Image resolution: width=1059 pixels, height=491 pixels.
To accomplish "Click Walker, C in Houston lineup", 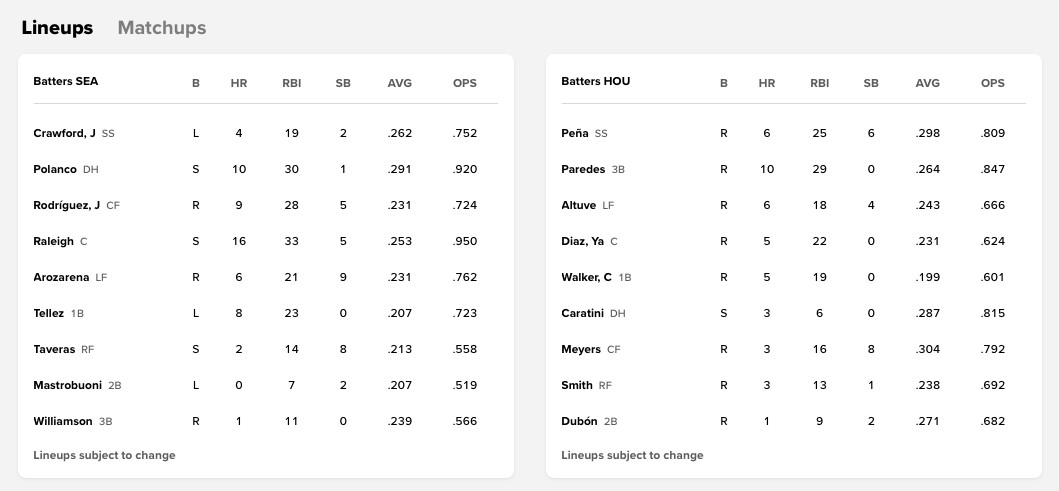I will coord(587,277).
